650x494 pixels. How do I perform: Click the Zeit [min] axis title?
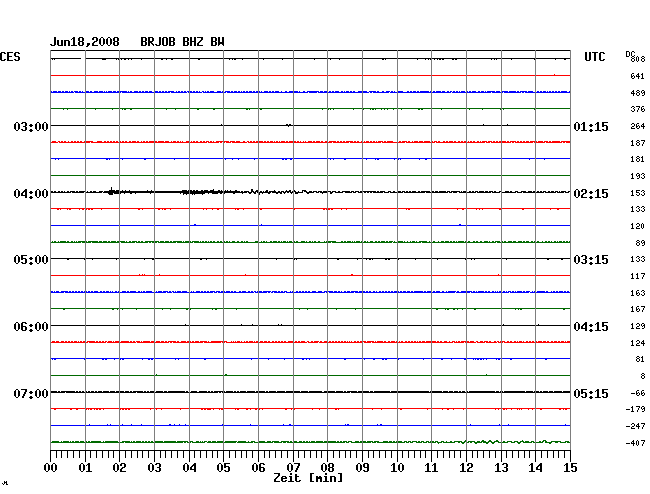click(308, 478)
